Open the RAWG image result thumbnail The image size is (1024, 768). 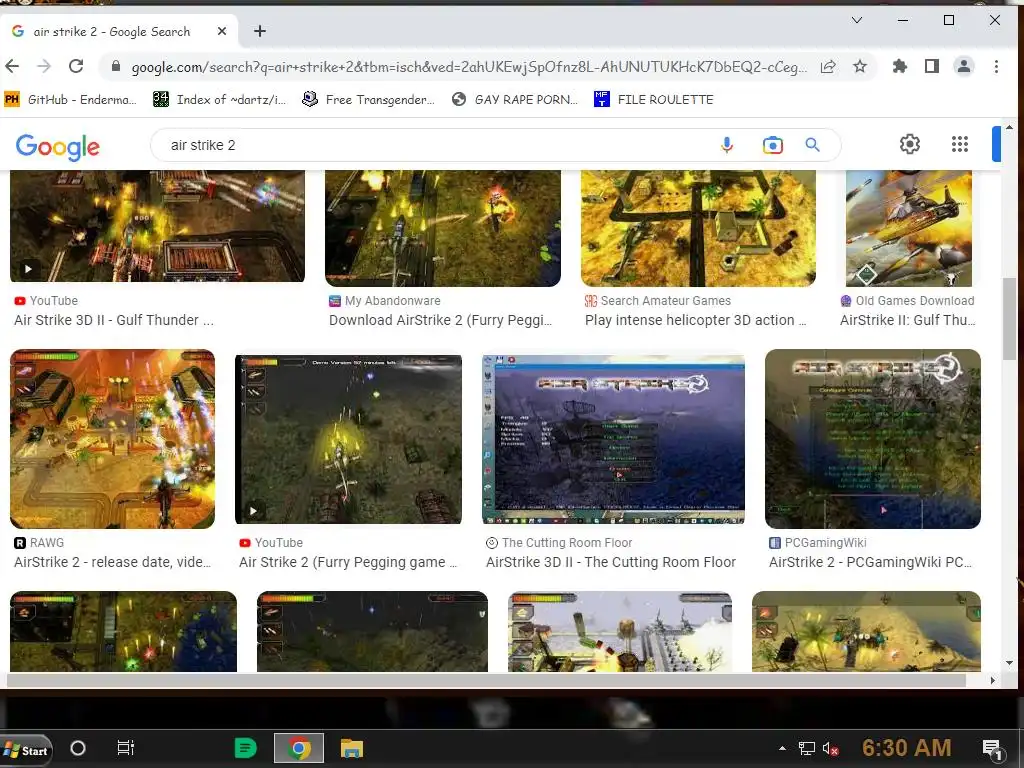pos(112,439)
